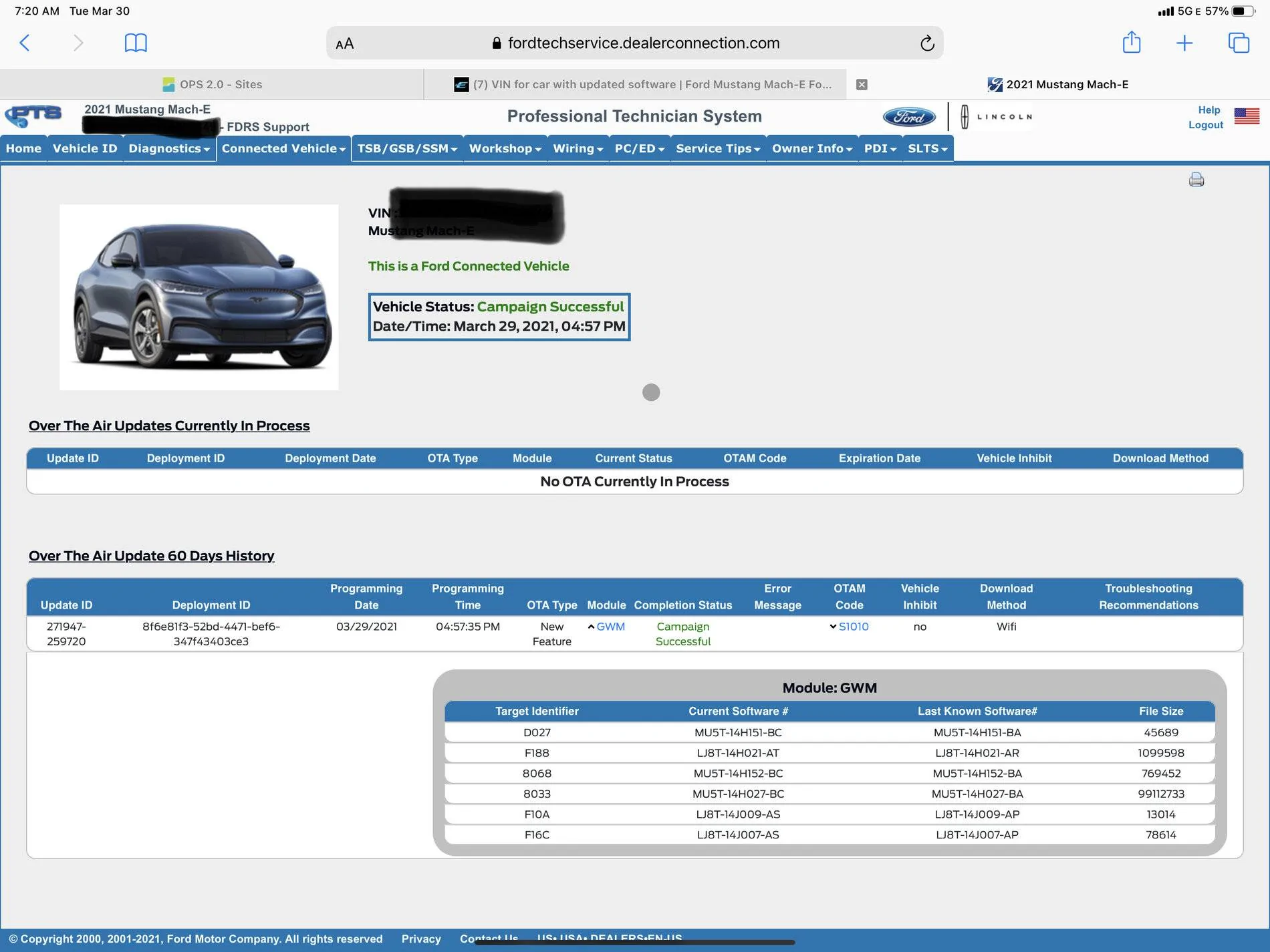
Task: Click the Expiration Date column header
Action: pos(880,458)
